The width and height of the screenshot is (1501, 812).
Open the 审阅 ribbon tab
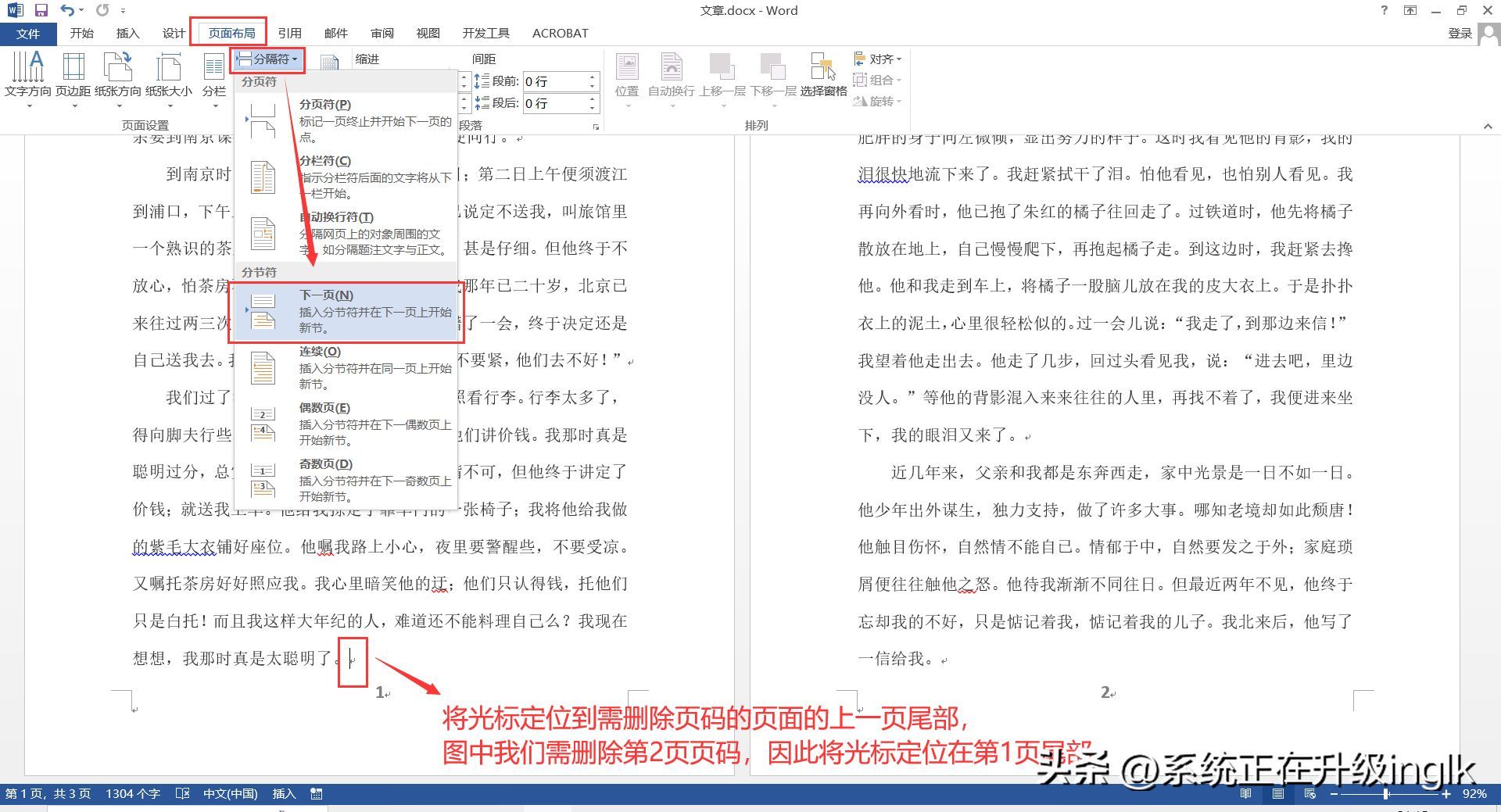382,33
